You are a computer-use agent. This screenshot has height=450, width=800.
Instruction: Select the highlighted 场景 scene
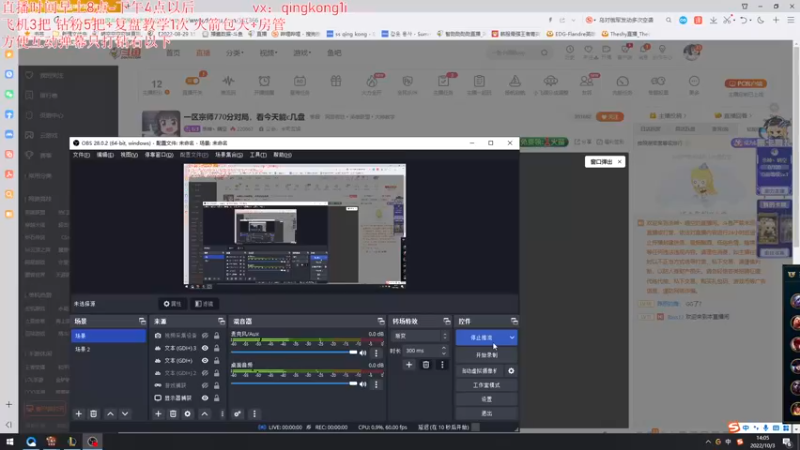(x=109, y=336)
